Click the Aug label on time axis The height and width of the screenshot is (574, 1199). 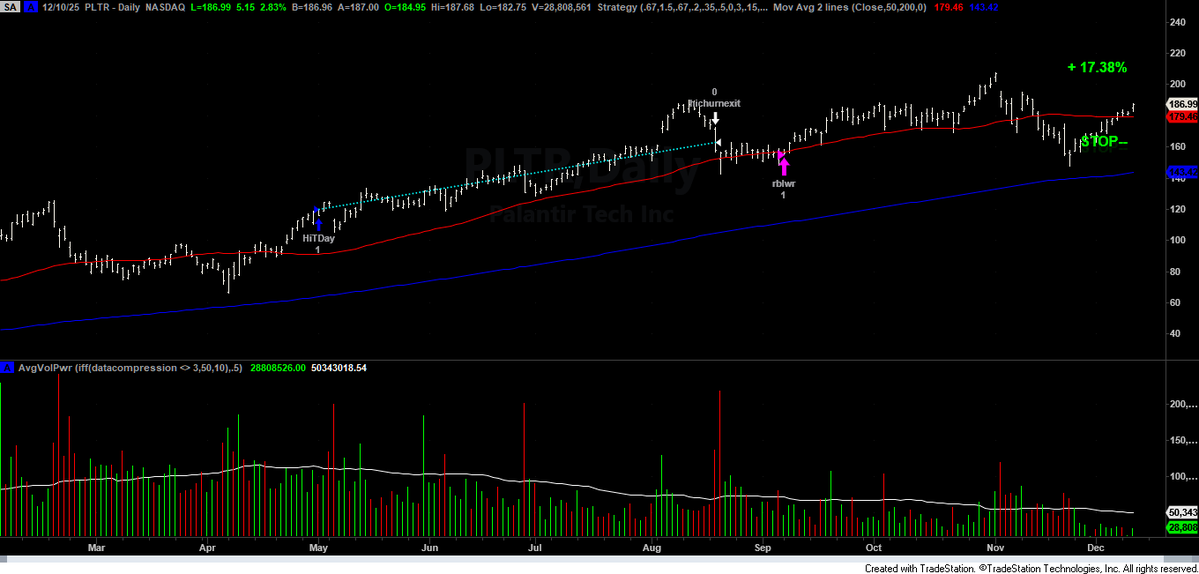[x=652, y=548]
